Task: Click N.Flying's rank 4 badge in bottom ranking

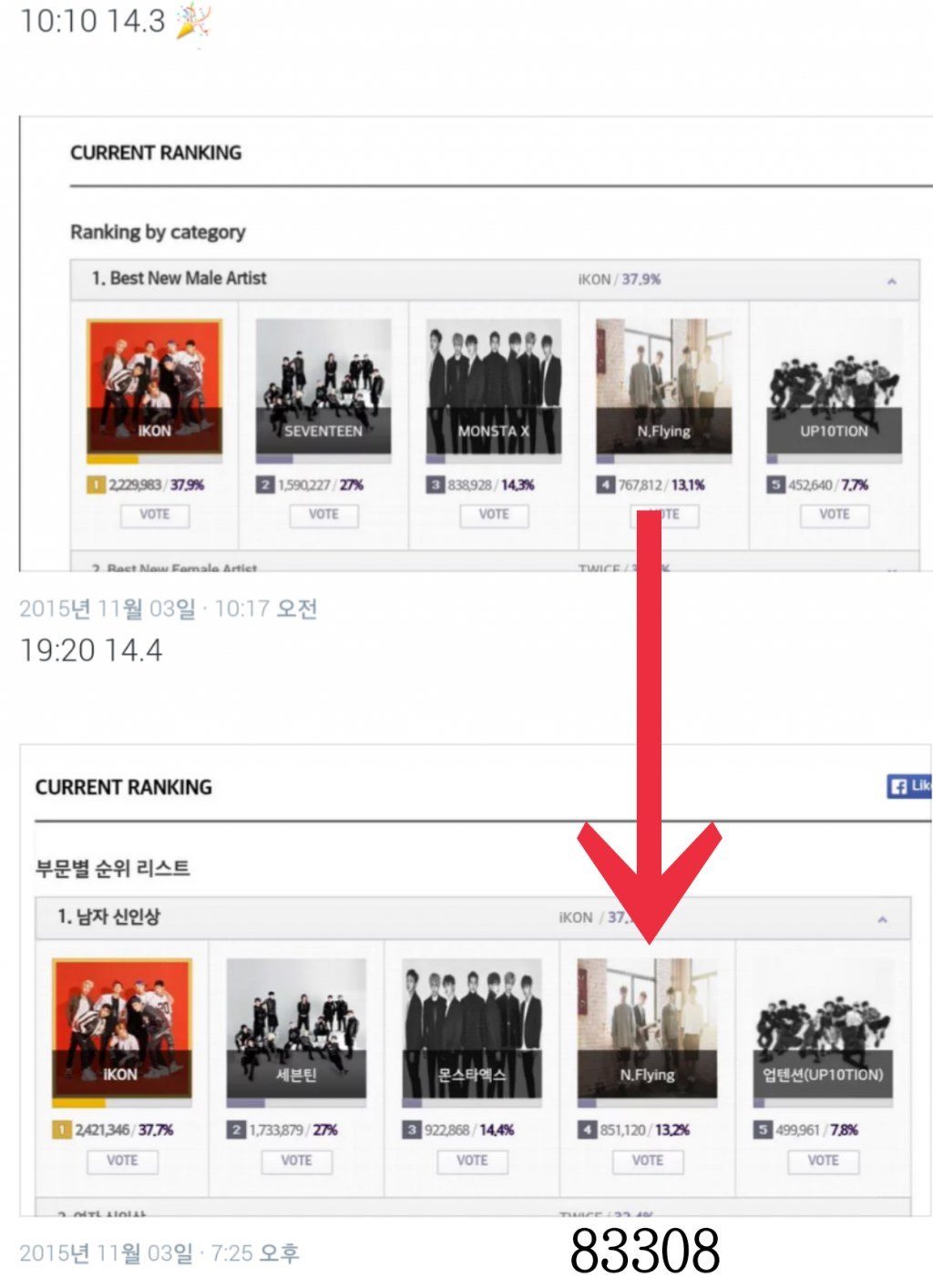Action: [x=587, y=1130]
